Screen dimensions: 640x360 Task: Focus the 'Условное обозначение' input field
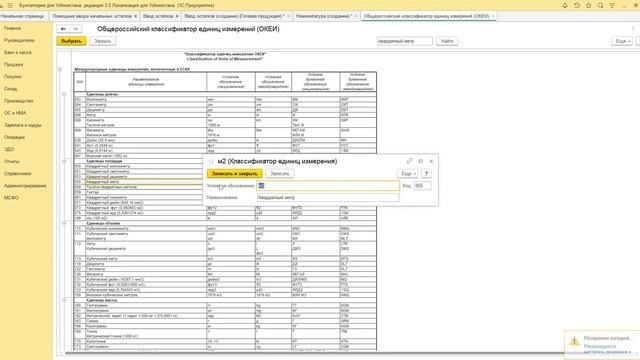[x=328, y=186]
